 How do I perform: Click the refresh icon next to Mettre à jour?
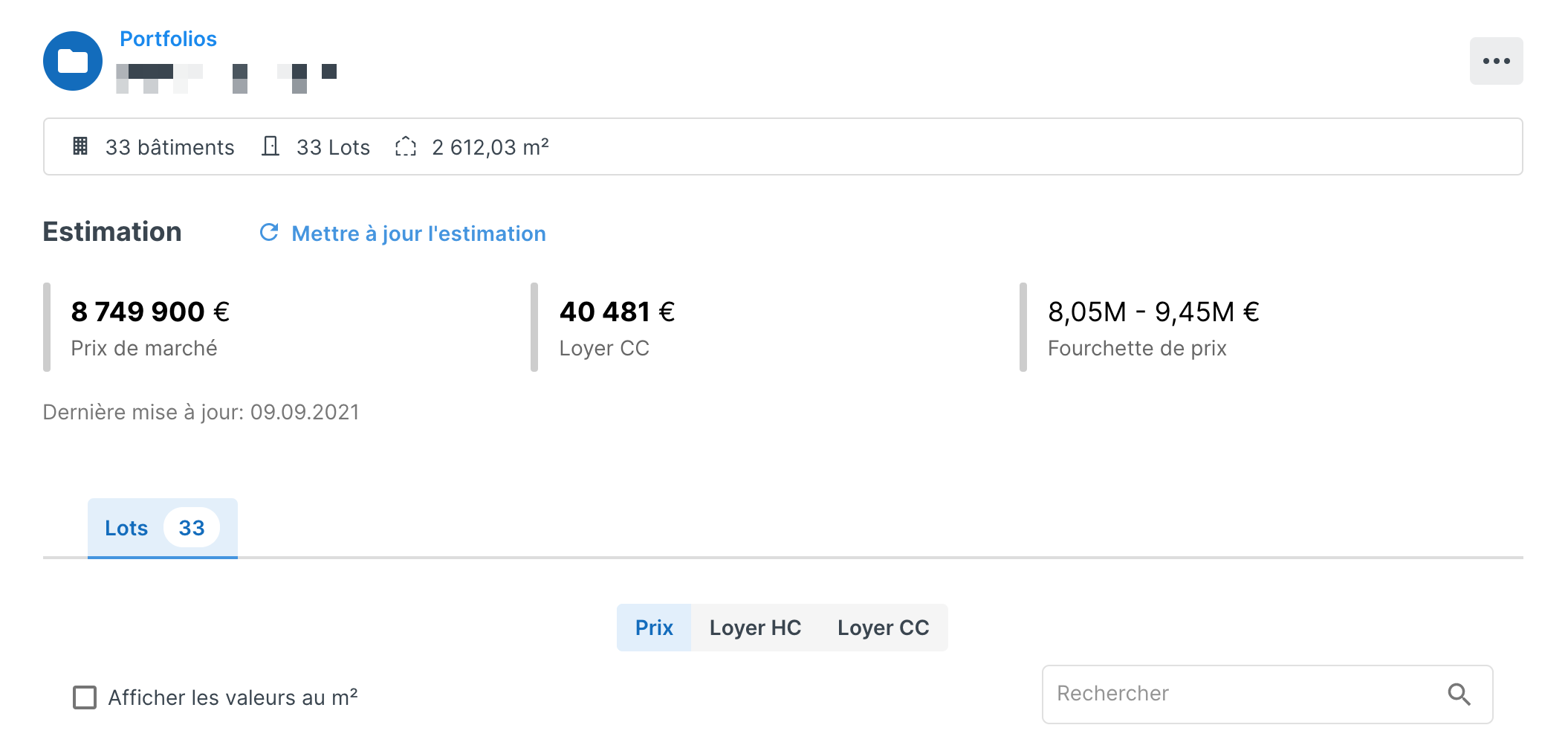(x=269, y=233)
